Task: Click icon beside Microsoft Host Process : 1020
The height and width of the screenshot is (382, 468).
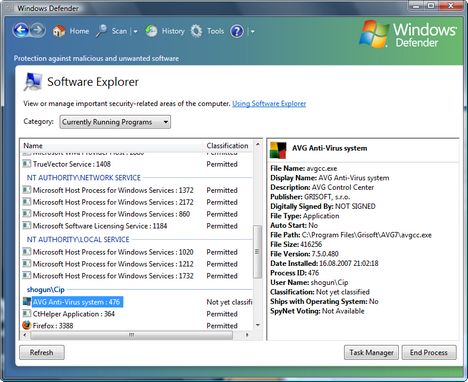Action: (26, 252)
